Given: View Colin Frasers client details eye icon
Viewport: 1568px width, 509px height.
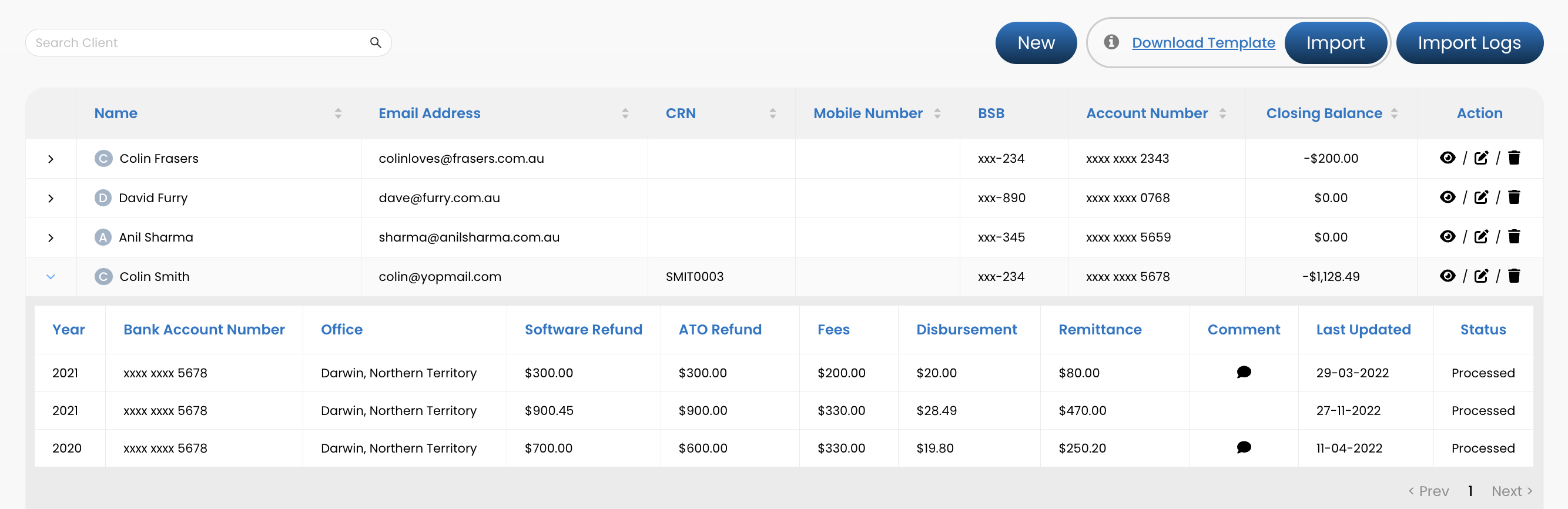Looking at the screenshot, I should point(1448,158).
